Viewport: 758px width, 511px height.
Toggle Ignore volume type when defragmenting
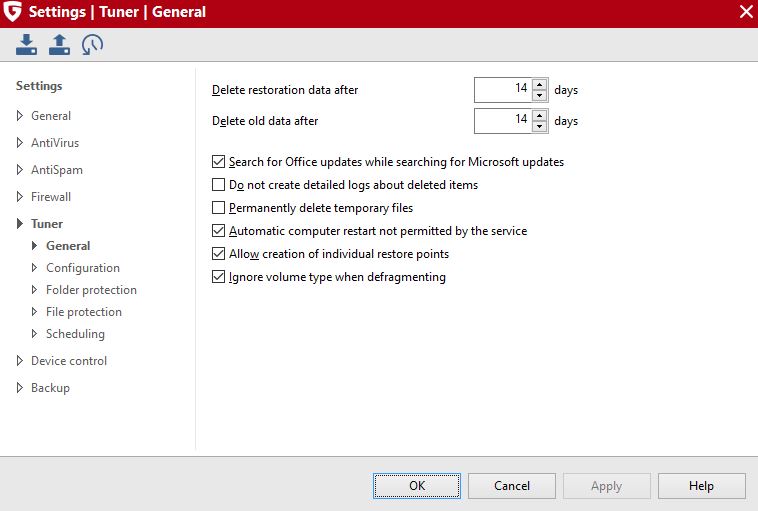[219, 277]
